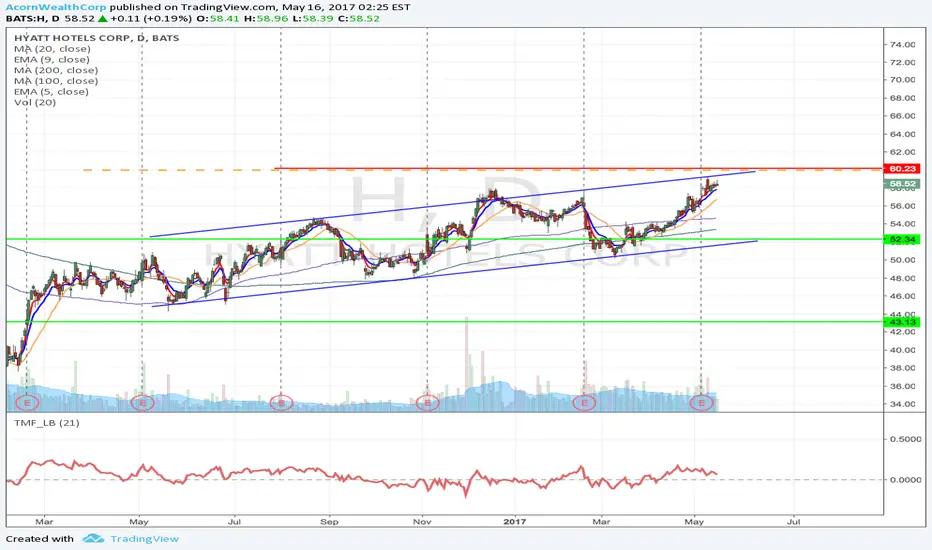Click the 74.00 price axis label

click(x=902, y=45)
